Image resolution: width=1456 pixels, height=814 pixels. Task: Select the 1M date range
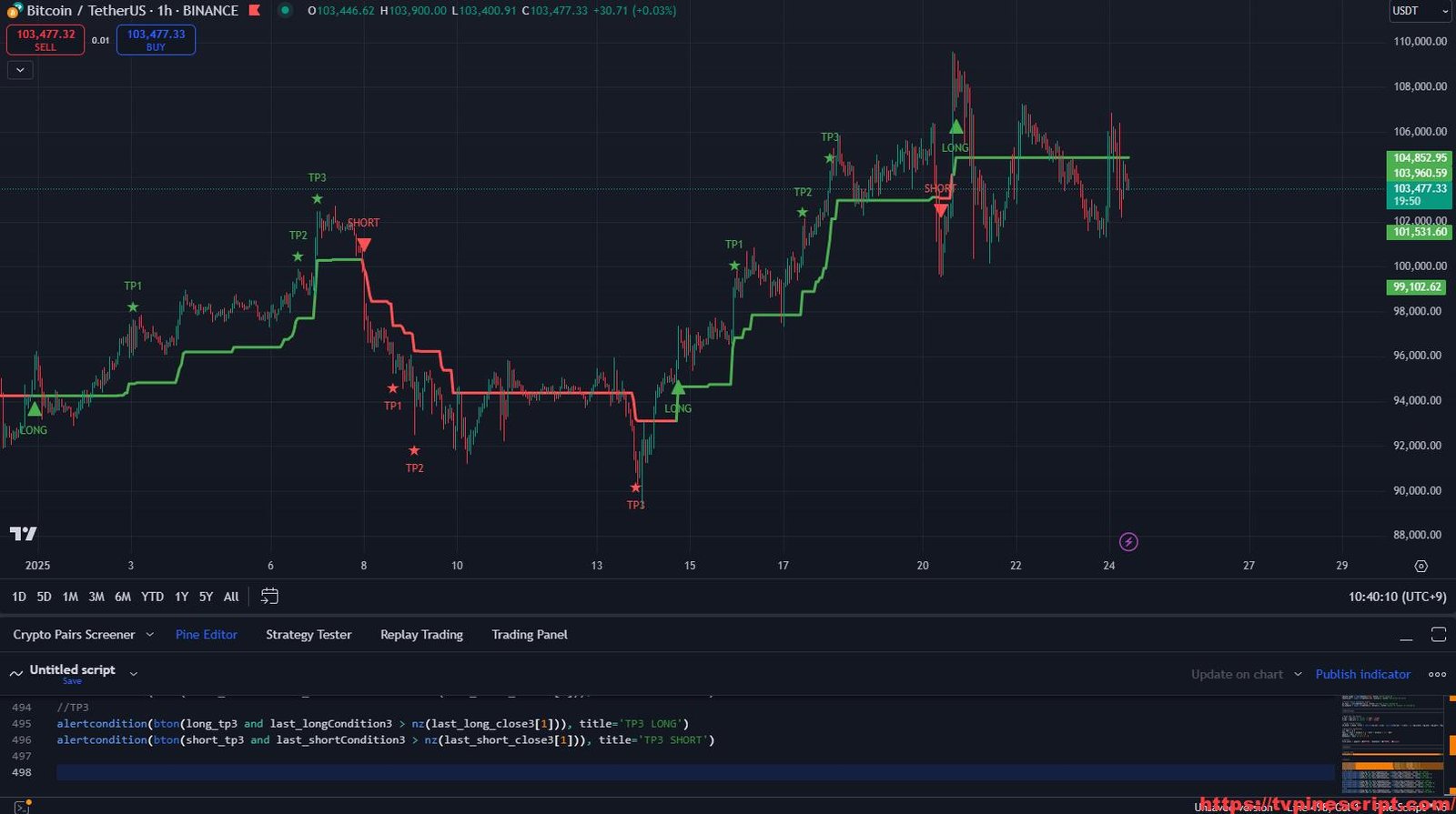coord(70,597)
